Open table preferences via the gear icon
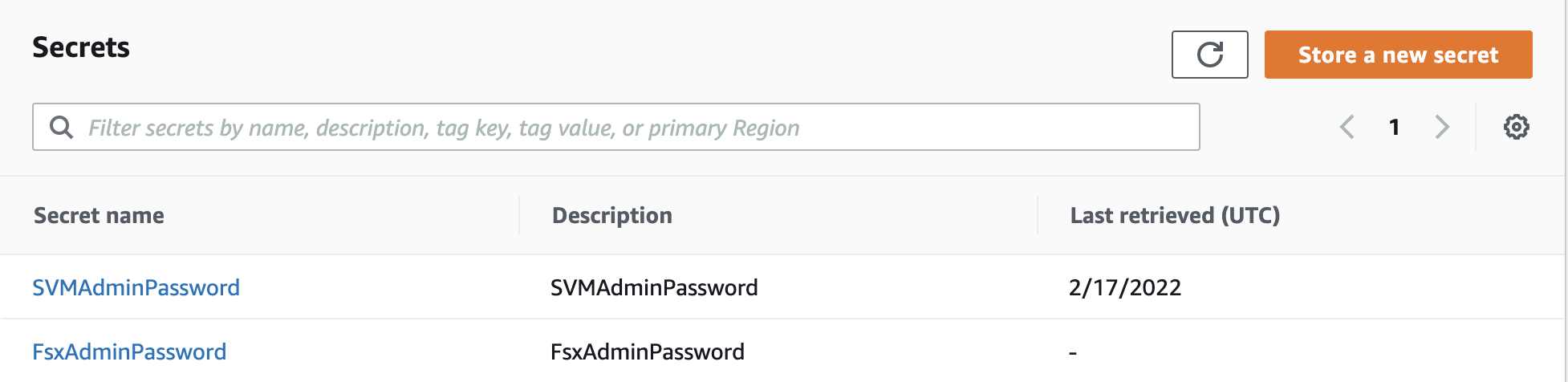The width and height of the screenshot is (1568, 382). click(1516, 127)
